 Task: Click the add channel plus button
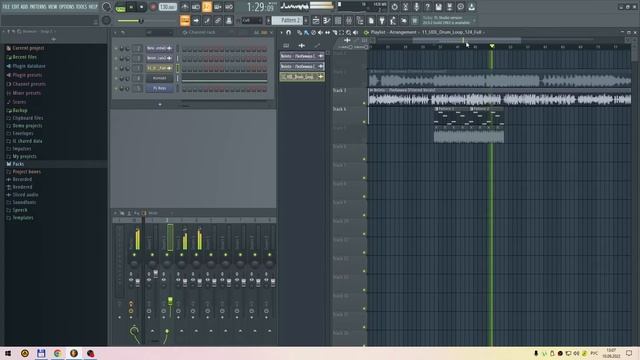click(160, 104)
